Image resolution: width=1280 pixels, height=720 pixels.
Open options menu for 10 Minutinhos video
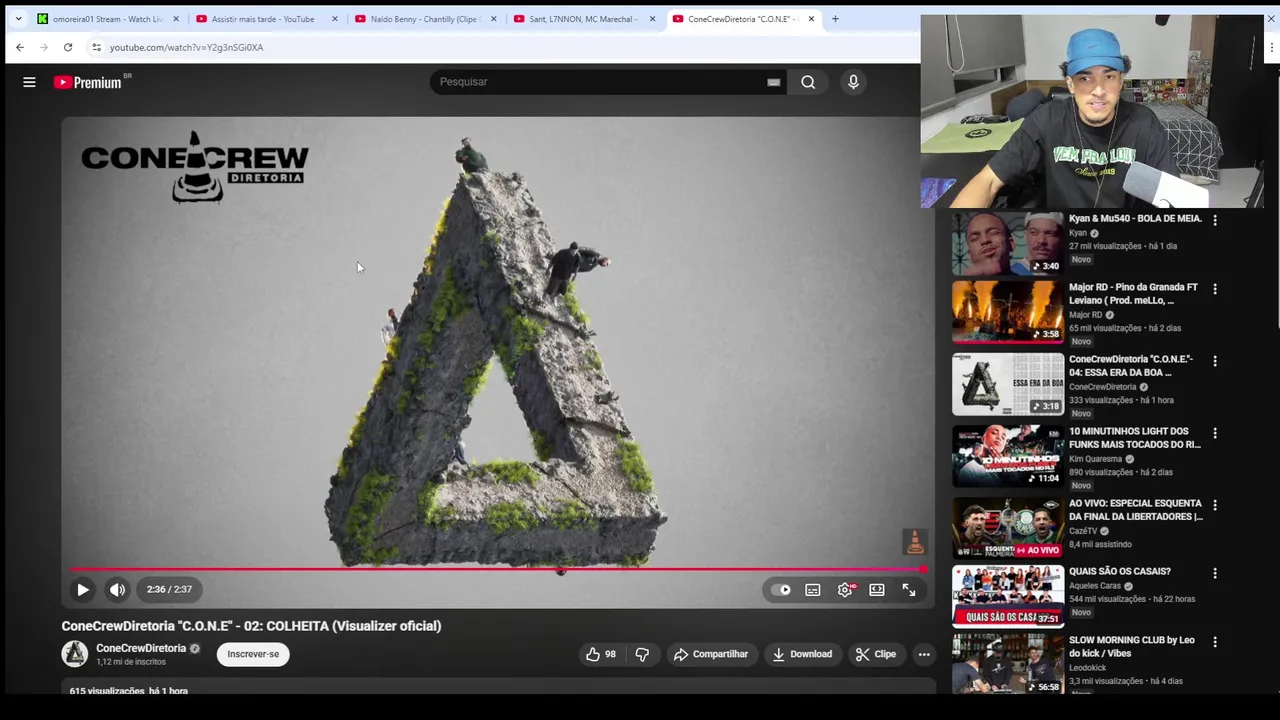[x=1215, y=433]
